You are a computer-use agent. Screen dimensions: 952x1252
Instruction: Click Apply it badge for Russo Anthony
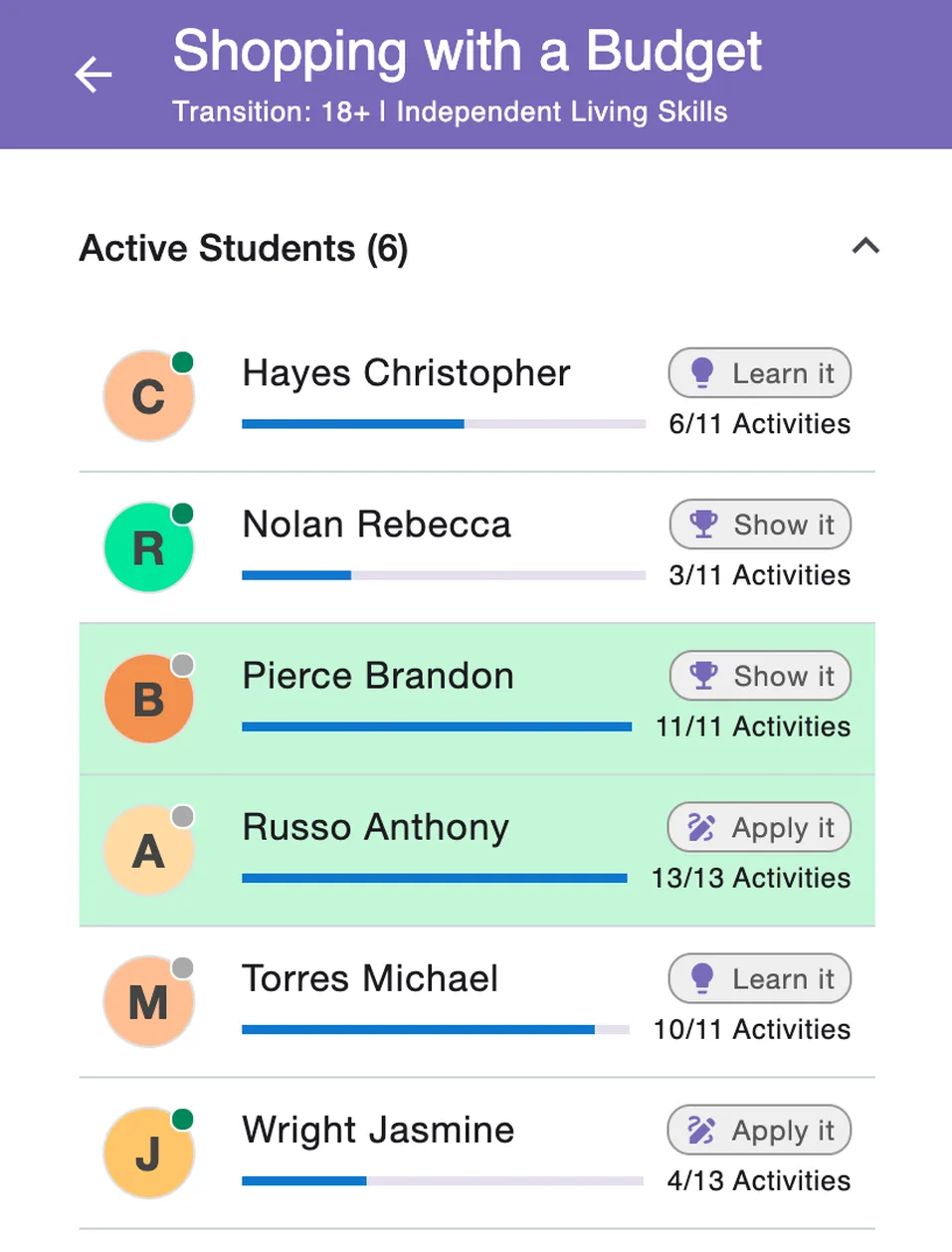coord(759,827)
